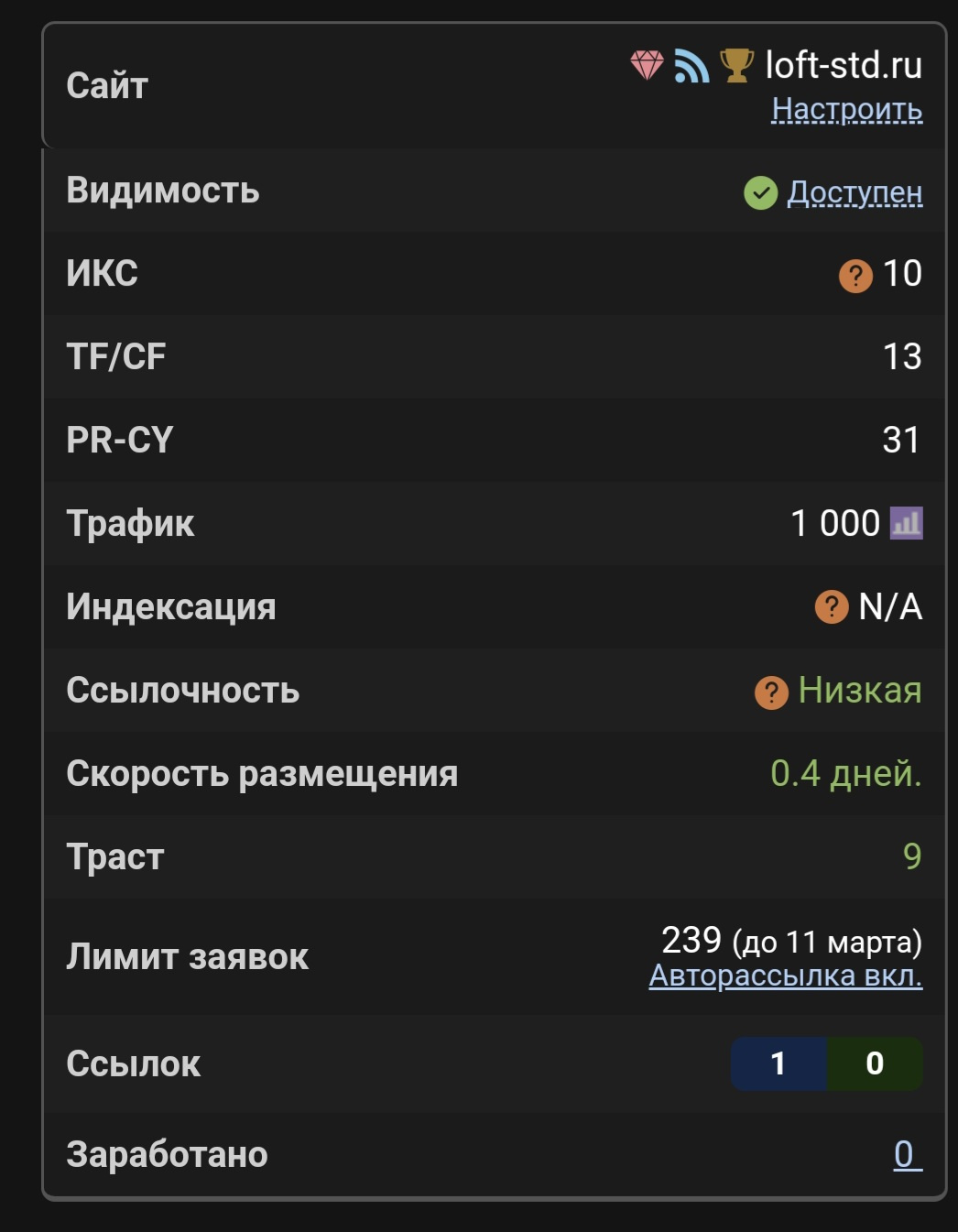Click the 239 request limit value
This screenshot has height=1232, width=958.
tap(691, 941)
